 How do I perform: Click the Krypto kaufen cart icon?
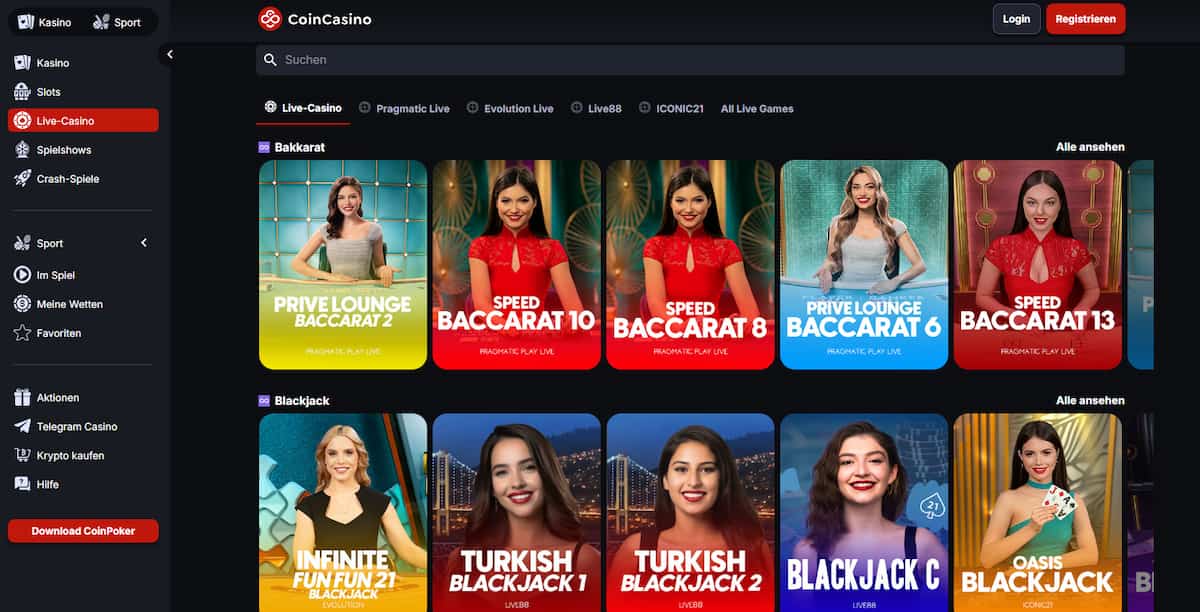point(22,456)
